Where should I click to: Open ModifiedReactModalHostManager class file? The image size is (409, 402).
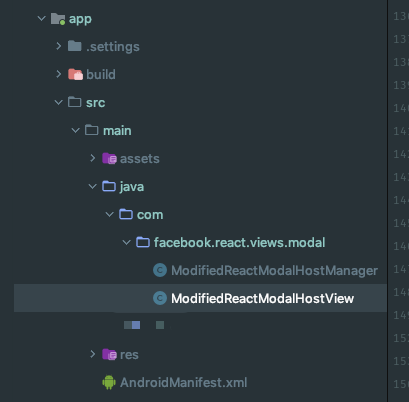274,271
